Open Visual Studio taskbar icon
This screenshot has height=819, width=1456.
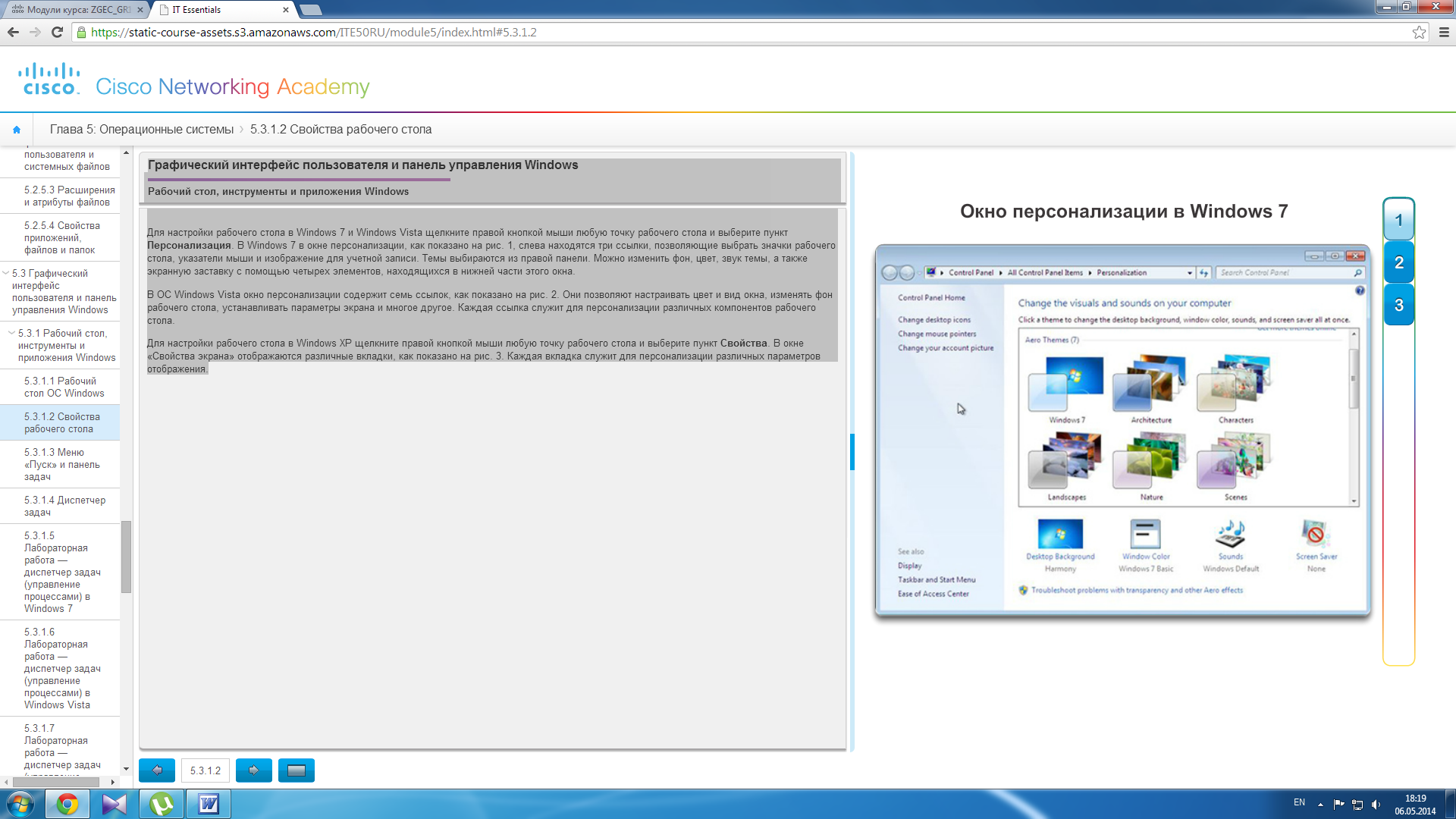click(x=115, y=804)
